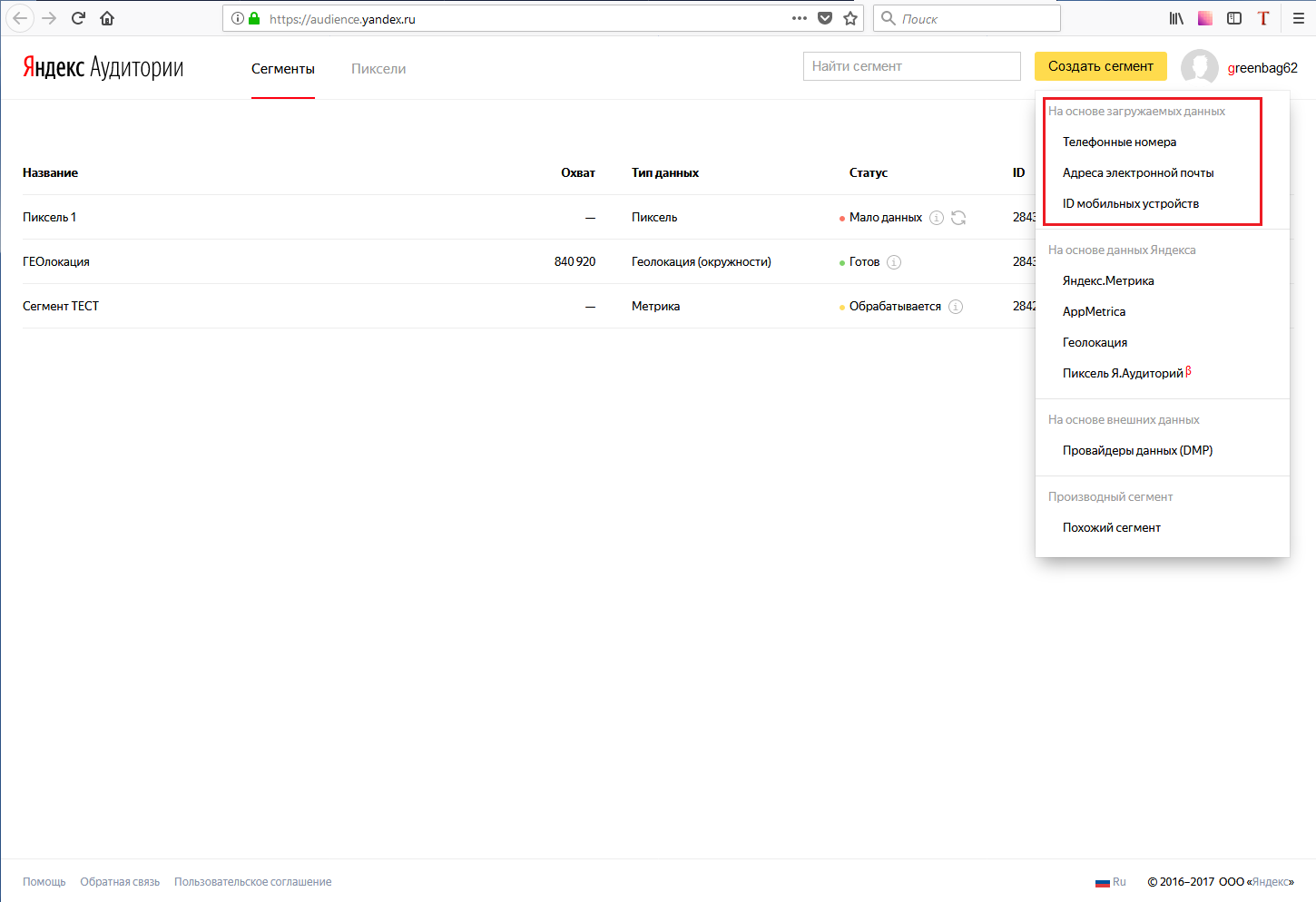This screenshot has width=1316, height=902.
Task: Click the Тип данных column header
Action: 665,172
